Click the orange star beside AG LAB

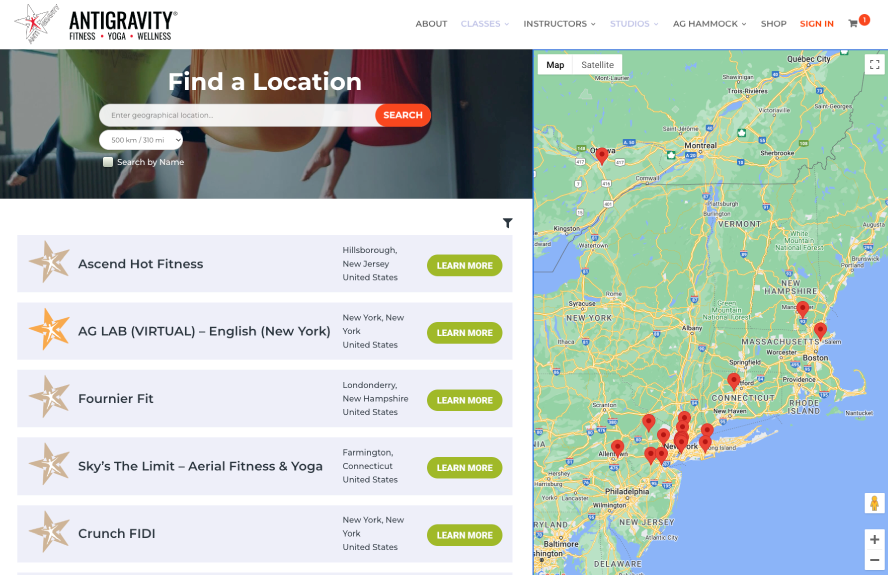coord(49,329)
